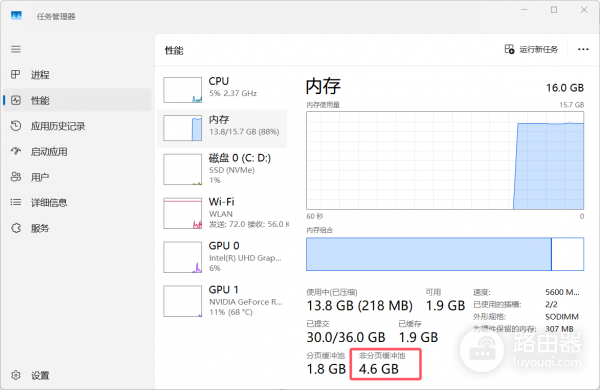Viewport: 600px width, 390px height.
Task: Click the 2/2 slots used value
Action: (551, 305)
